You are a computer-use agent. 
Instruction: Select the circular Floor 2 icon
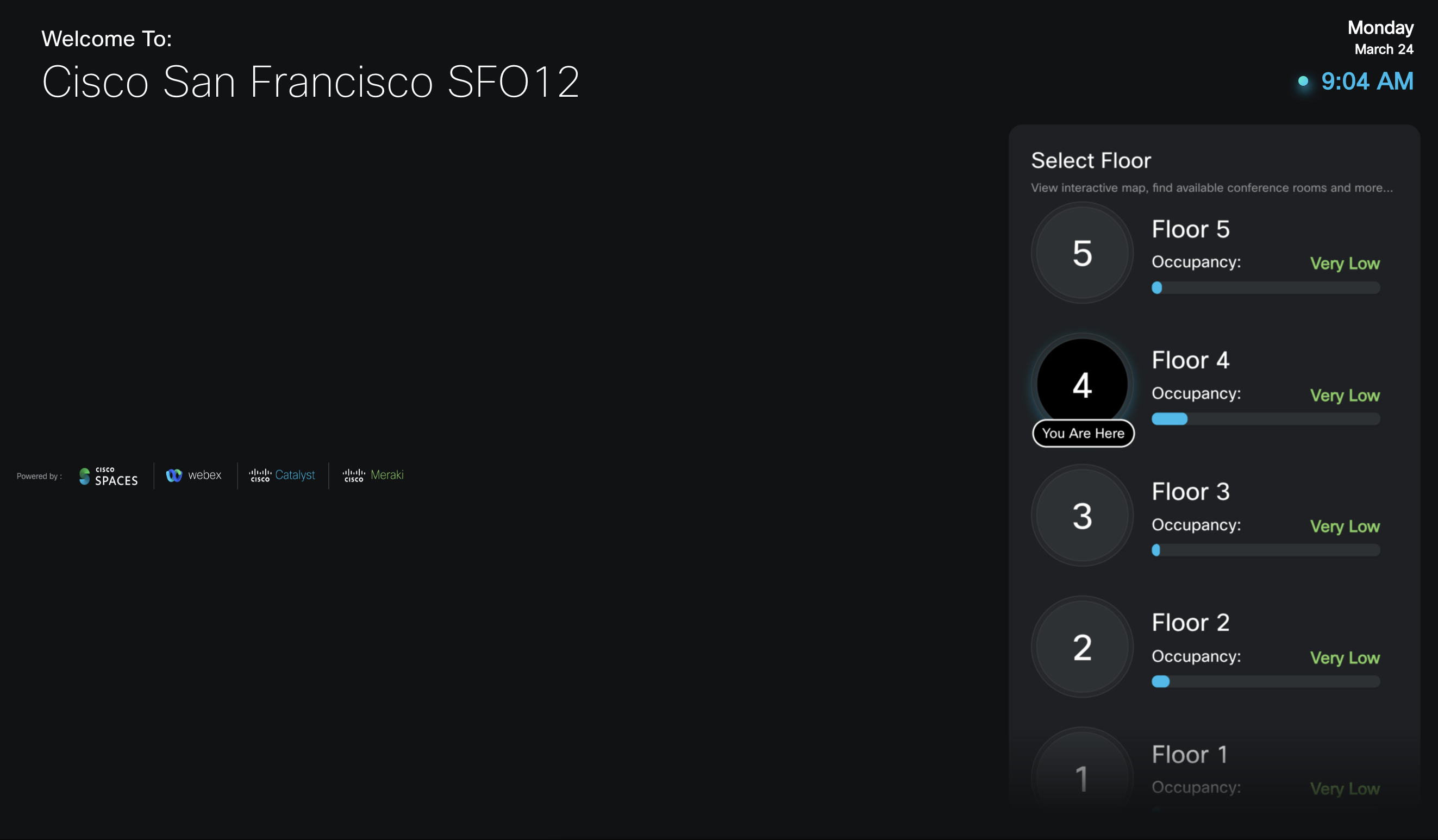pyautogui.click(x=1081, y=647)
